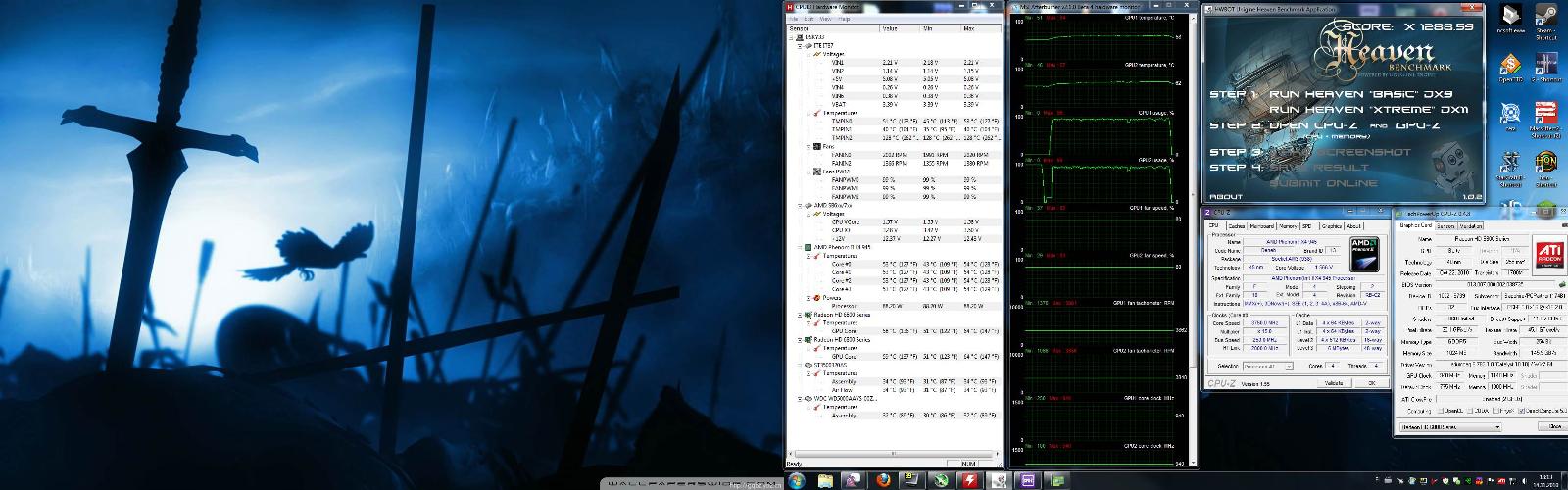Viewport: 1568px width, 490px height.
Task: Click the Powers flame icon in HWMonitor
Action: [x=817, y=297]
